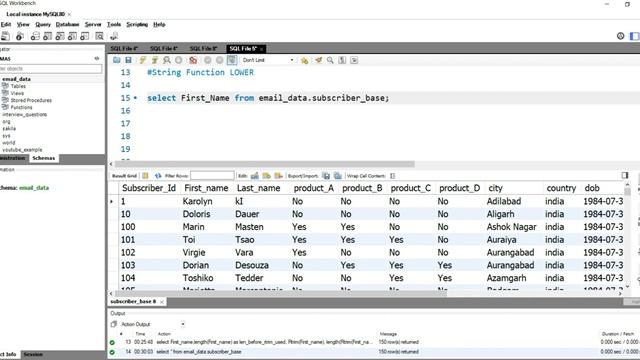Image resolution: width=640 pixels, height=360 pixels.
Task: Toggle word wrapping in the editor
Action: [354, 60]
